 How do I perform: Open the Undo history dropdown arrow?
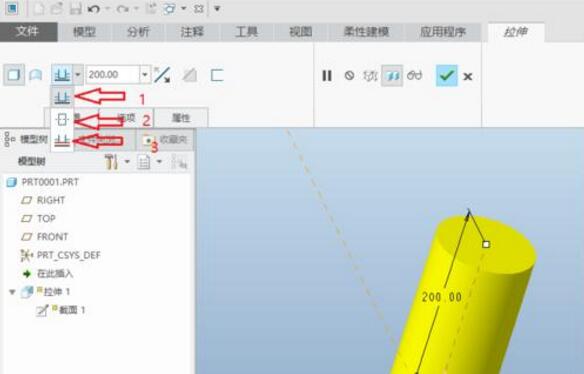coord(107,8)
